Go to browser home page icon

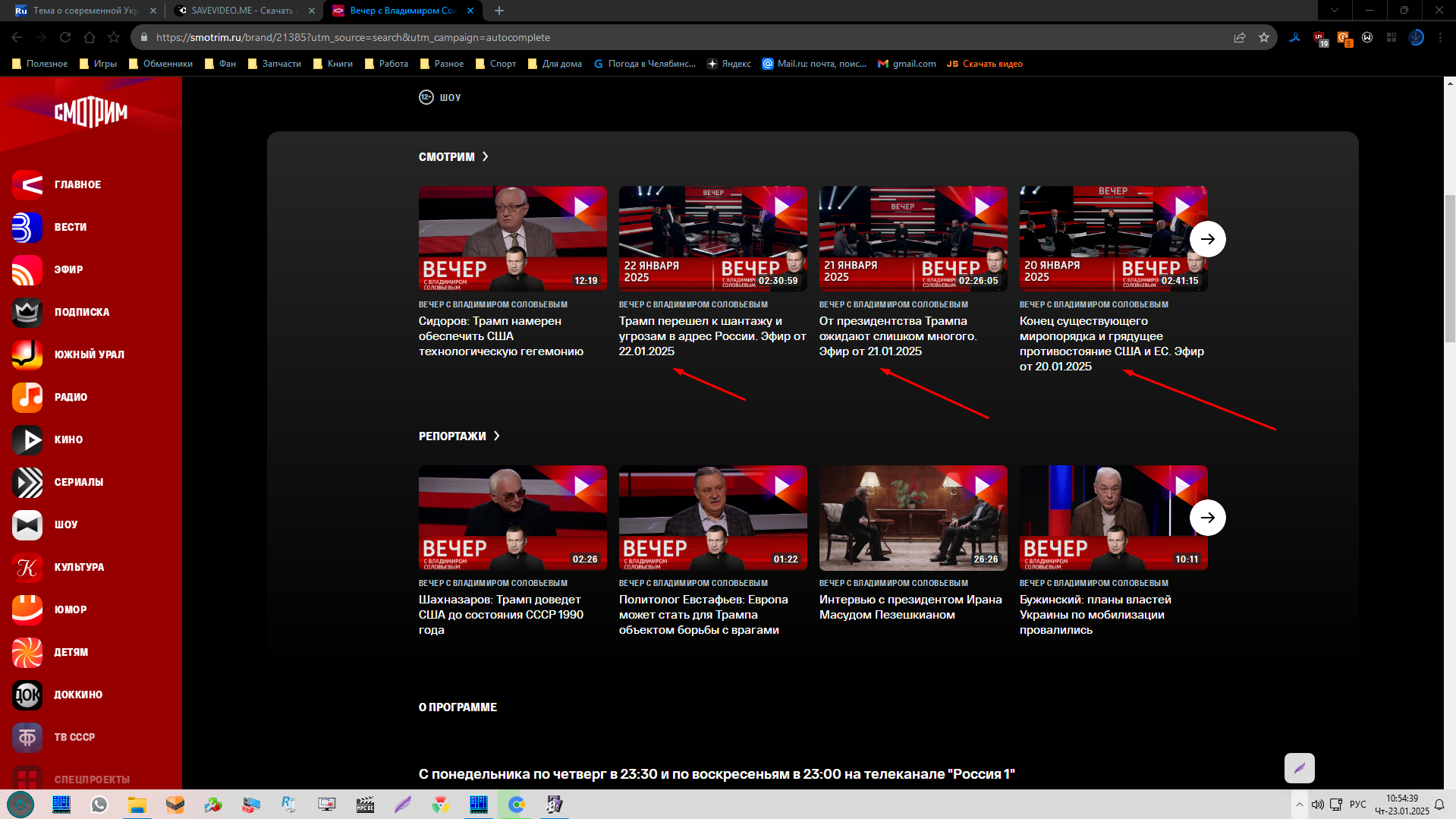click(x=90, y=37)
